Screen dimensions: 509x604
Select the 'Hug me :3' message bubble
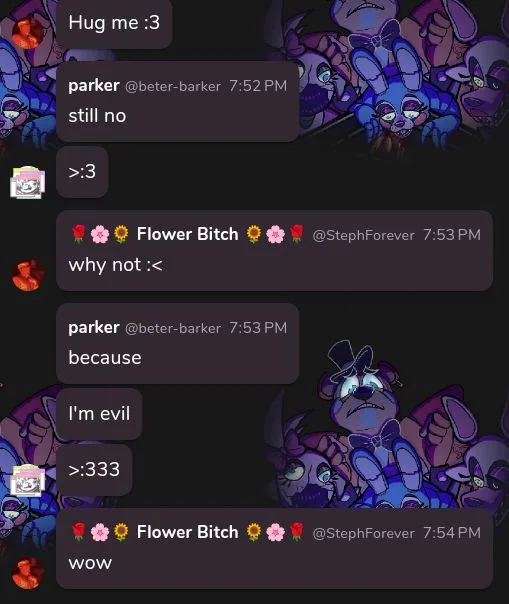click(114, 23)
